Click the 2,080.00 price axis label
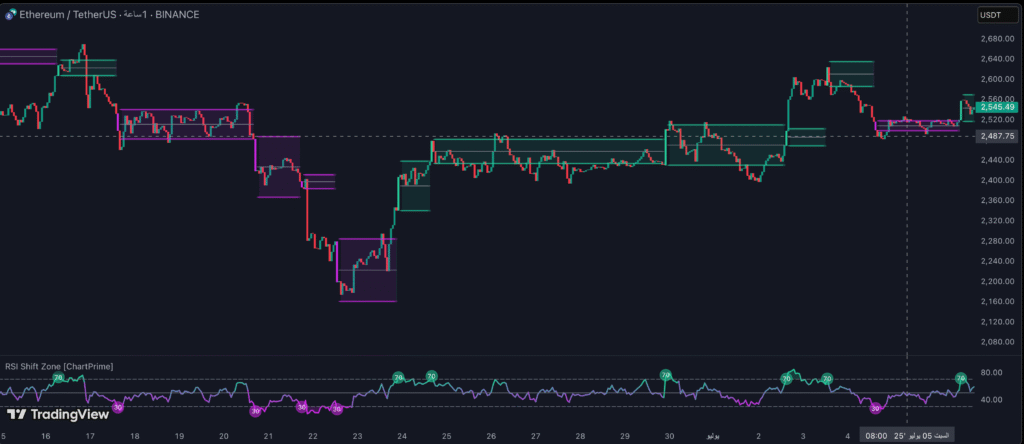Viewport: 1024px width, 444px height. (996, 342)
